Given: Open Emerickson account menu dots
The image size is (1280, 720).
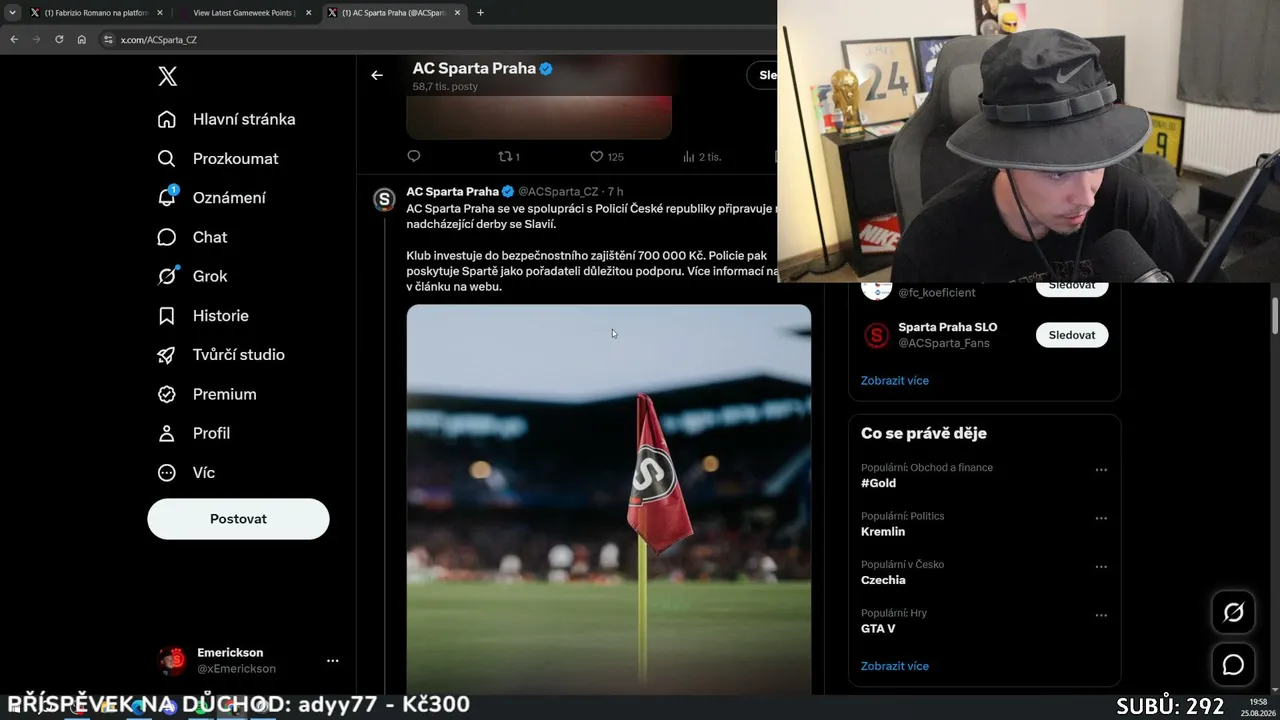Looking at the screenshot, I should coord(332,660).
